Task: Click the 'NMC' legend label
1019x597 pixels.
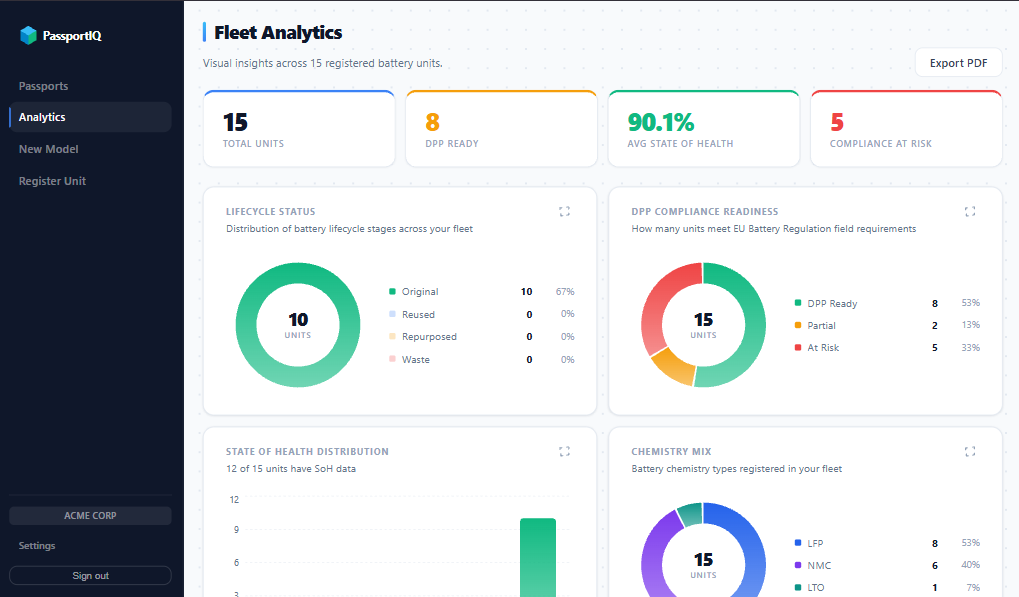Action: point(819,565)
